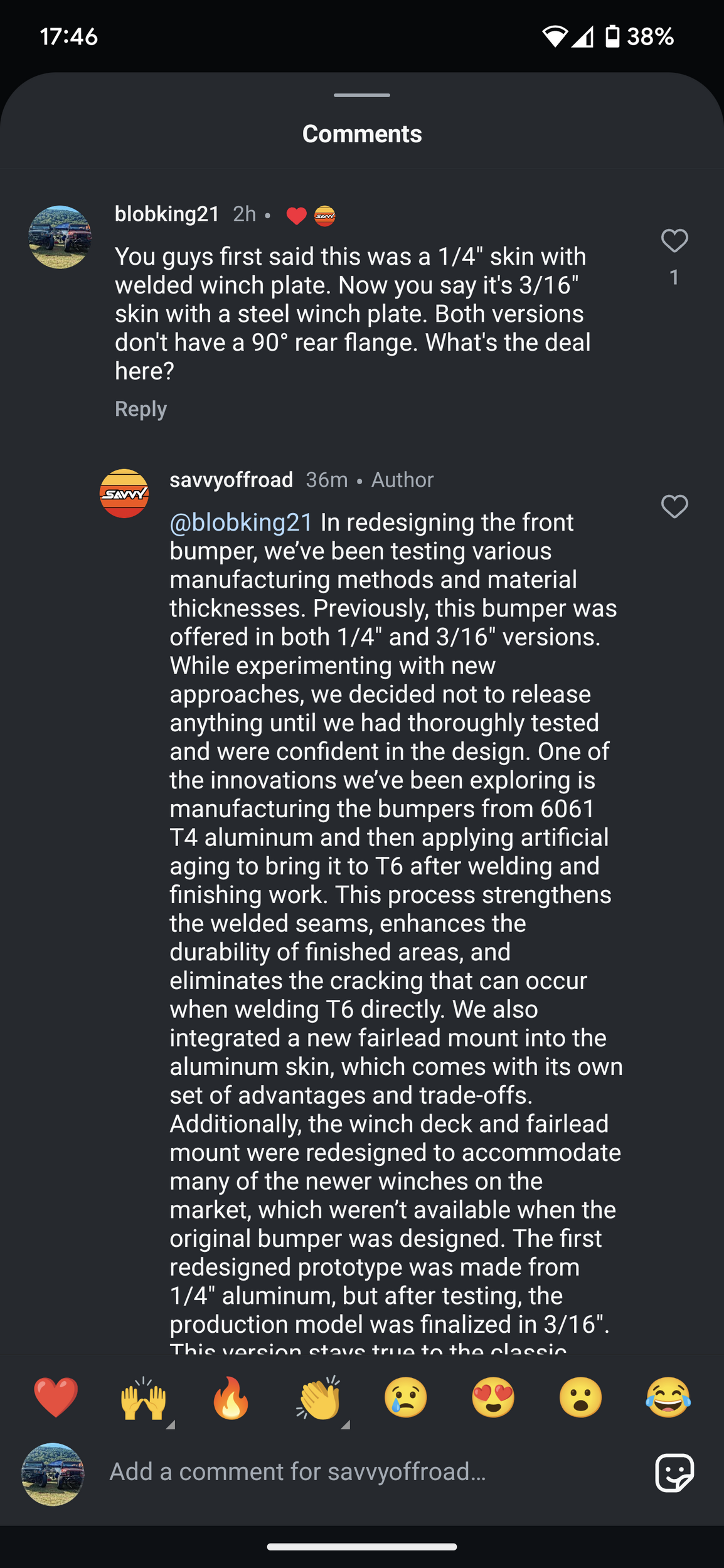Select the heart-eyes emoji reaction

pos(492,1397)
